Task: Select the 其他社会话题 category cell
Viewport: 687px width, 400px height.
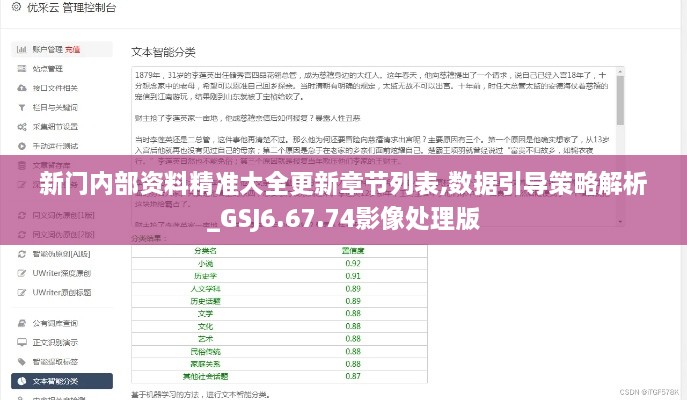Action: [x=205, y=376]
